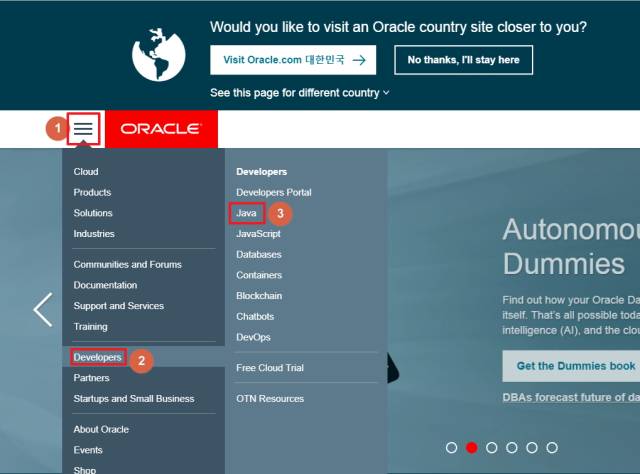Select third carousel dot
Image resolution: width=640 pixels, height=474 pixels.
492,448
